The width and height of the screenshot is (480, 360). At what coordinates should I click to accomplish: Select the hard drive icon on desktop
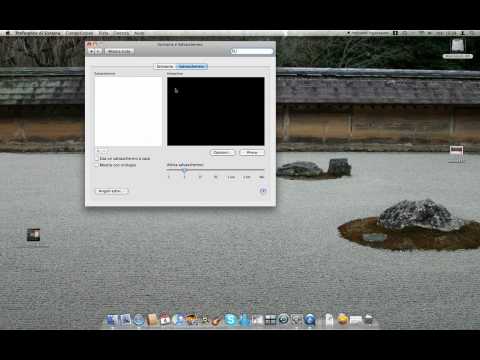click(x=458, y=45)
